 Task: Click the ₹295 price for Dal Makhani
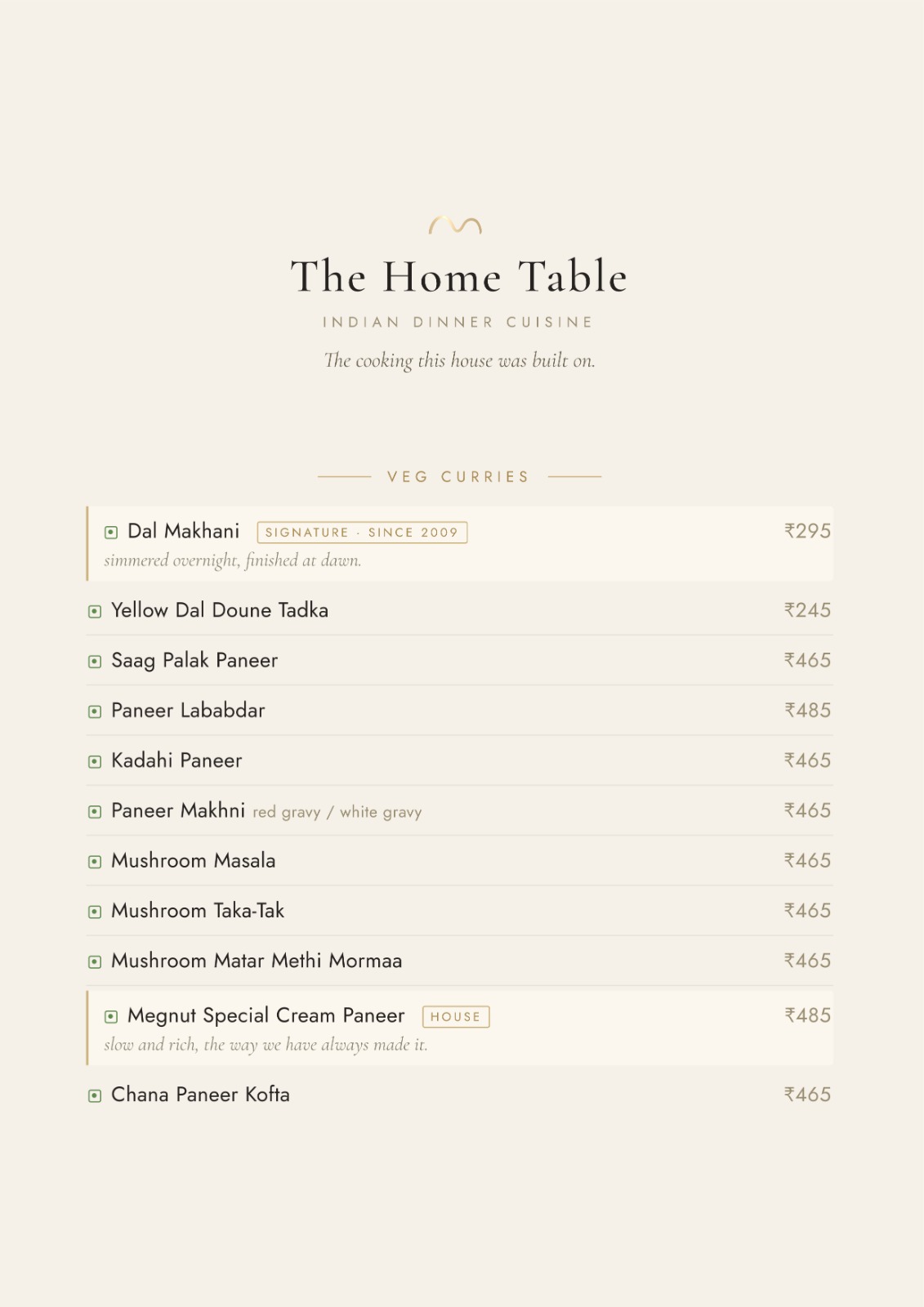coord(807,531)
